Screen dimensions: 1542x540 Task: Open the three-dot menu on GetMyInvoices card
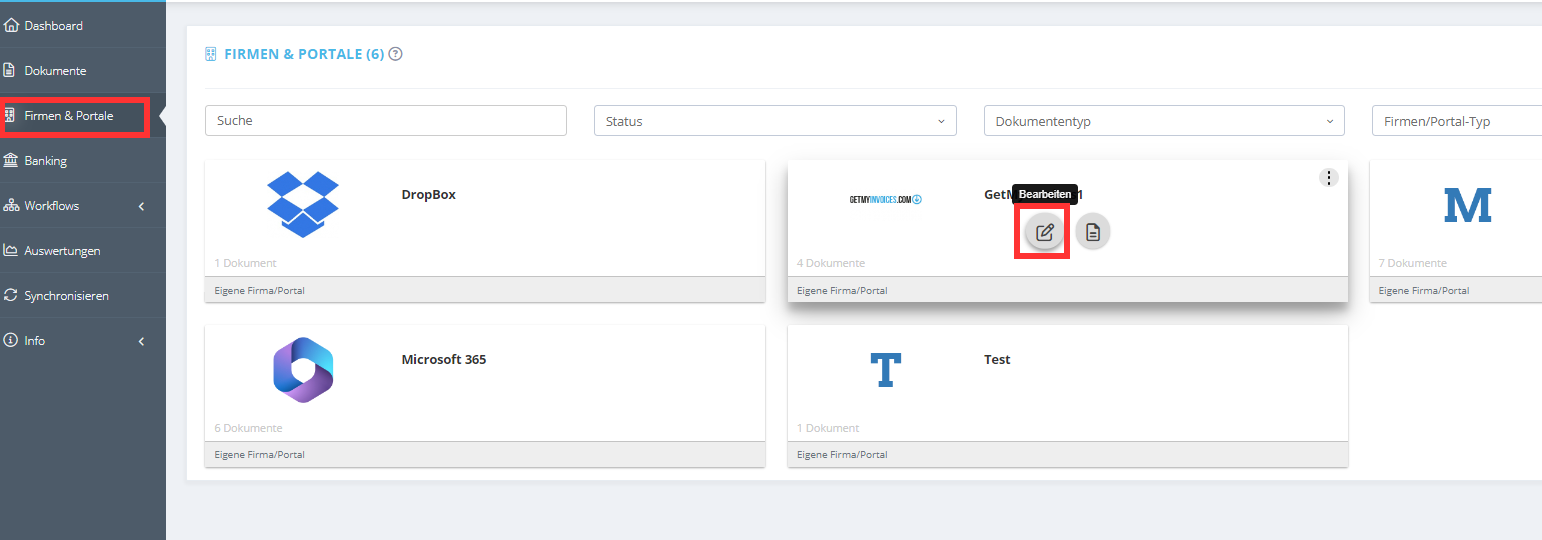click(x=1328, y=178)
